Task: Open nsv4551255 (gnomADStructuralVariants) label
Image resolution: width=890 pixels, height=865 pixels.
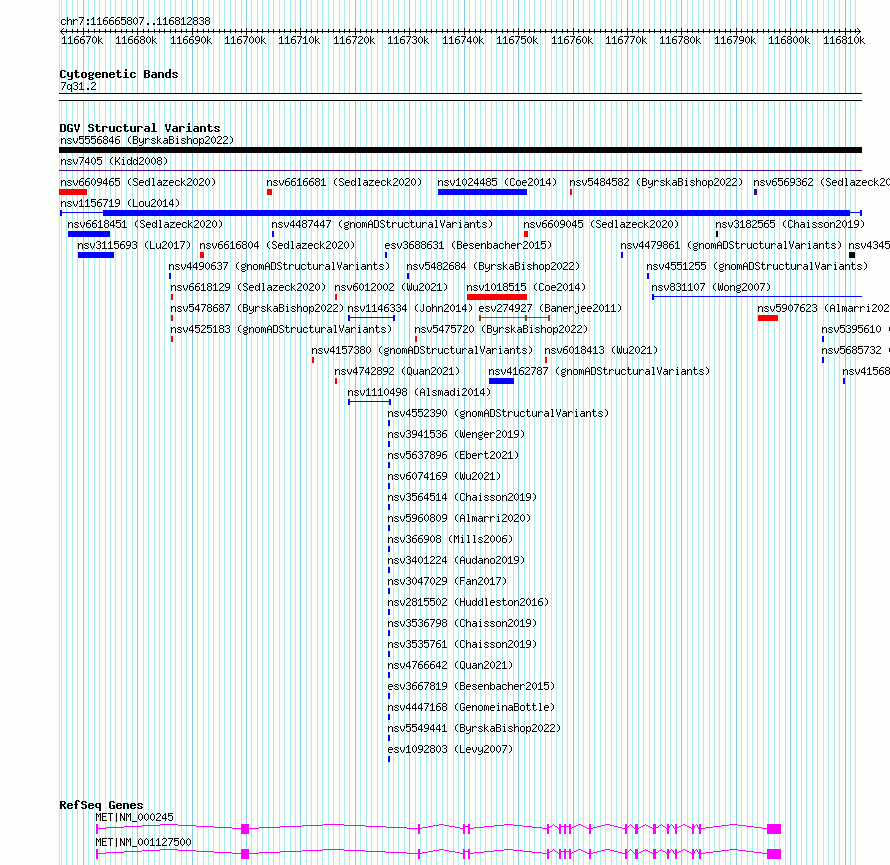Action: pos(757,266)
